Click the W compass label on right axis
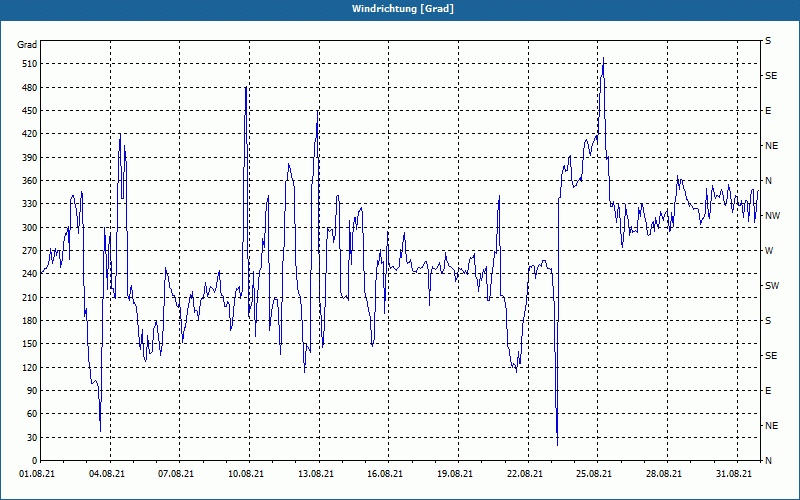 769,251
